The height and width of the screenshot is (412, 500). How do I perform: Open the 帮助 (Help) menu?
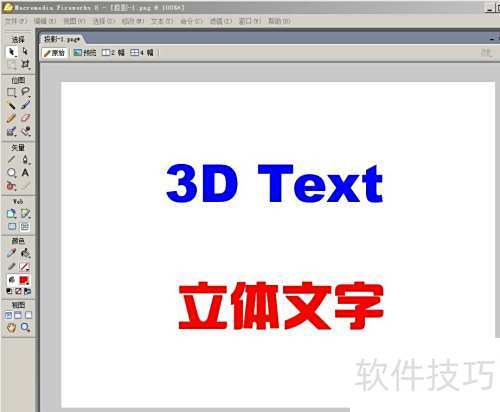tap(279, 21)
